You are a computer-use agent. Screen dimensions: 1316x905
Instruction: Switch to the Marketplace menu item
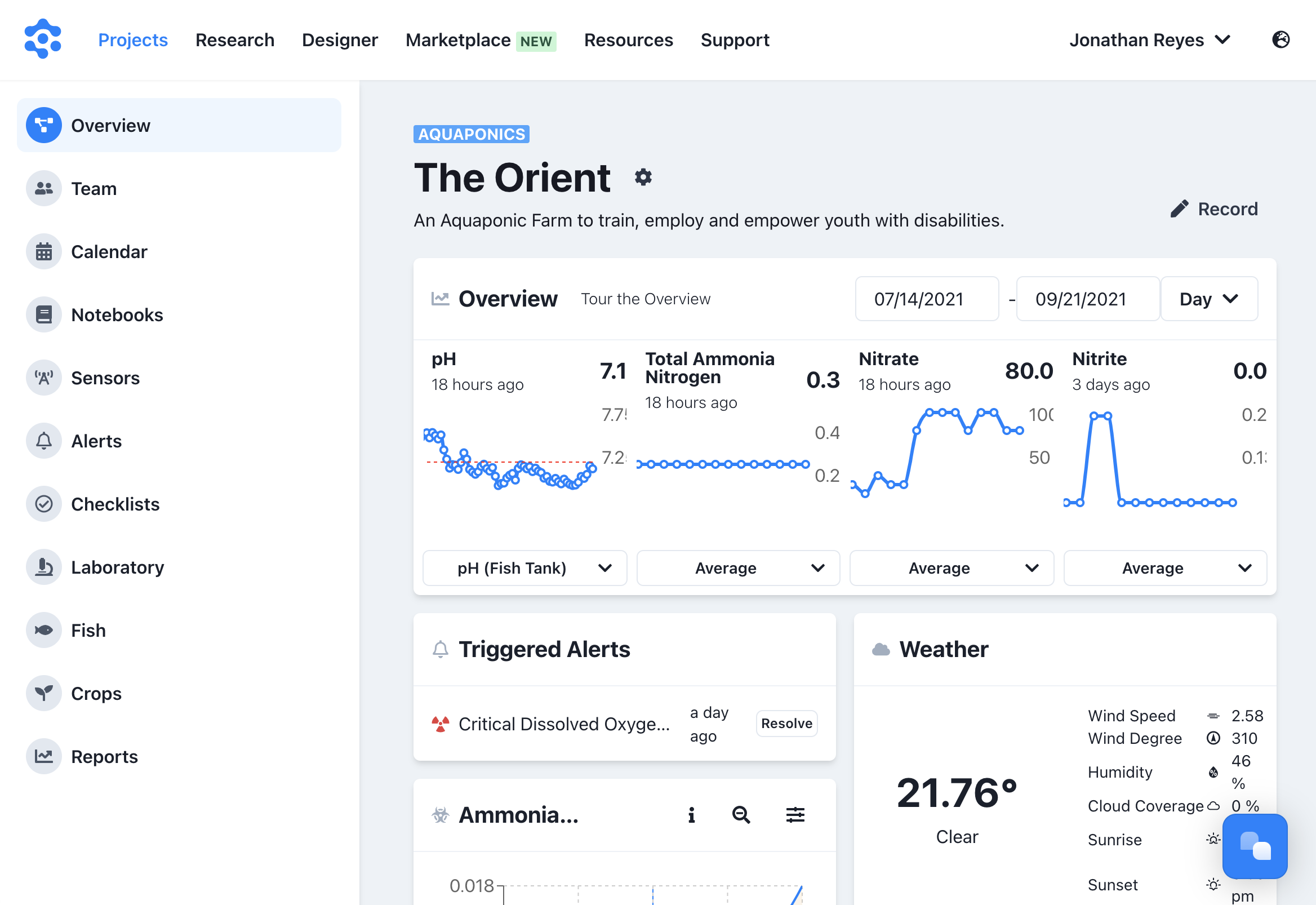coord(459,39)
